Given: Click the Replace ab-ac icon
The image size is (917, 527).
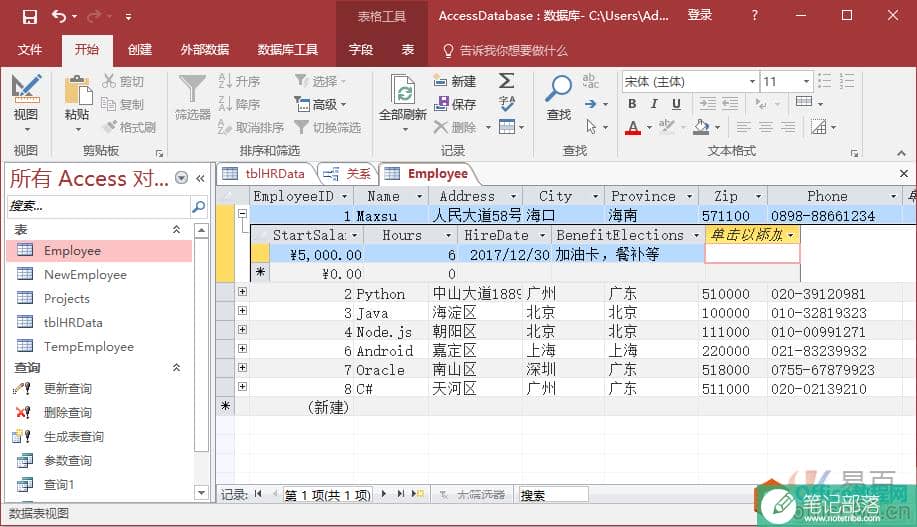Looking at the screenshot, I should 591,81.
